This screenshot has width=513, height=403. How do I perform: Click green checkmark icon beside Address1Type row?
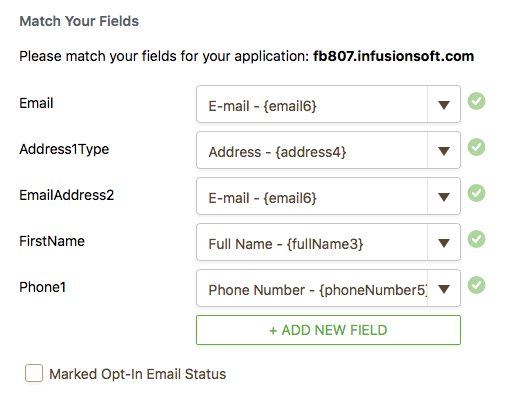476,147
